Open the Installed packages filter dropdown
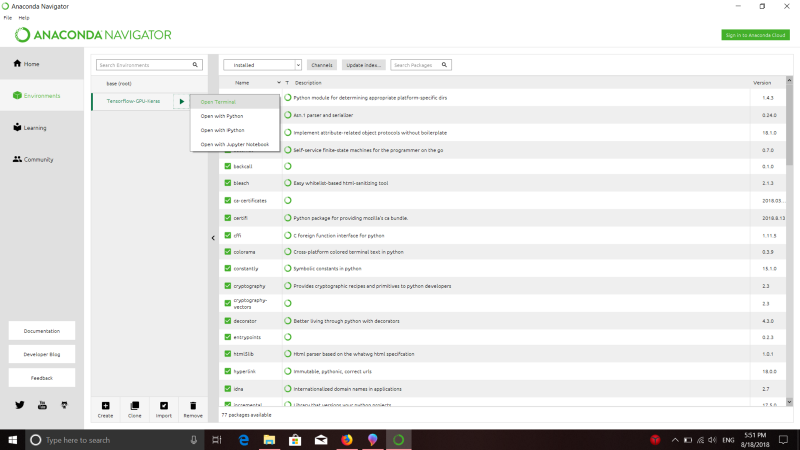Image resolution: width=800 pixels, height=450 pixels. click(x=262, y=65)
